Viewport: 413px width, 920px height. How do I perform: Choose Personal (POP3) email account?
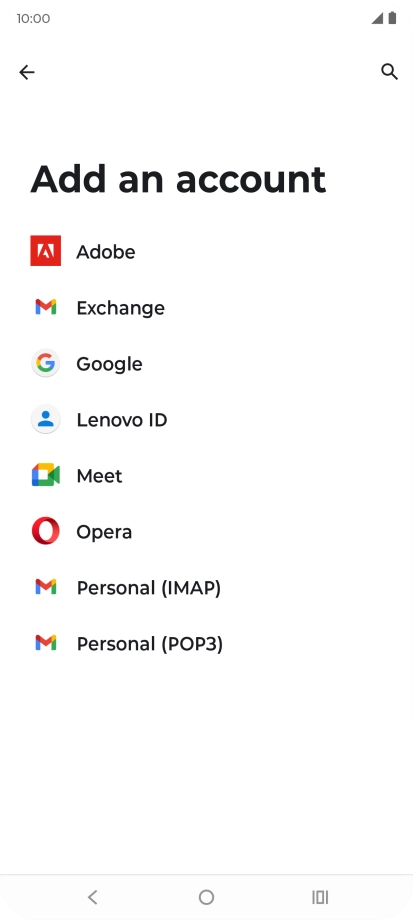(x=206, y=644)
